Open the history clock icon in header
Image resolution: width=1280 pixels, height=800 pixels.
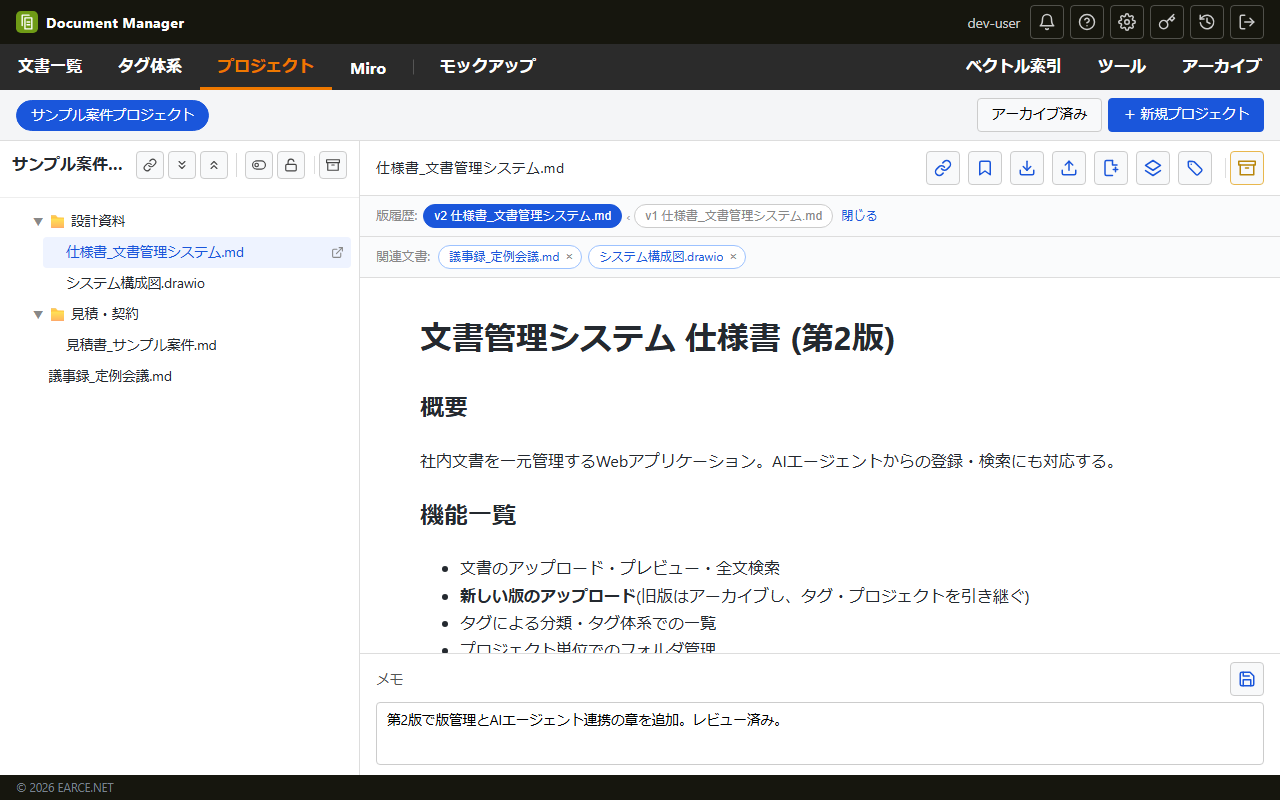coord(1207,22)
